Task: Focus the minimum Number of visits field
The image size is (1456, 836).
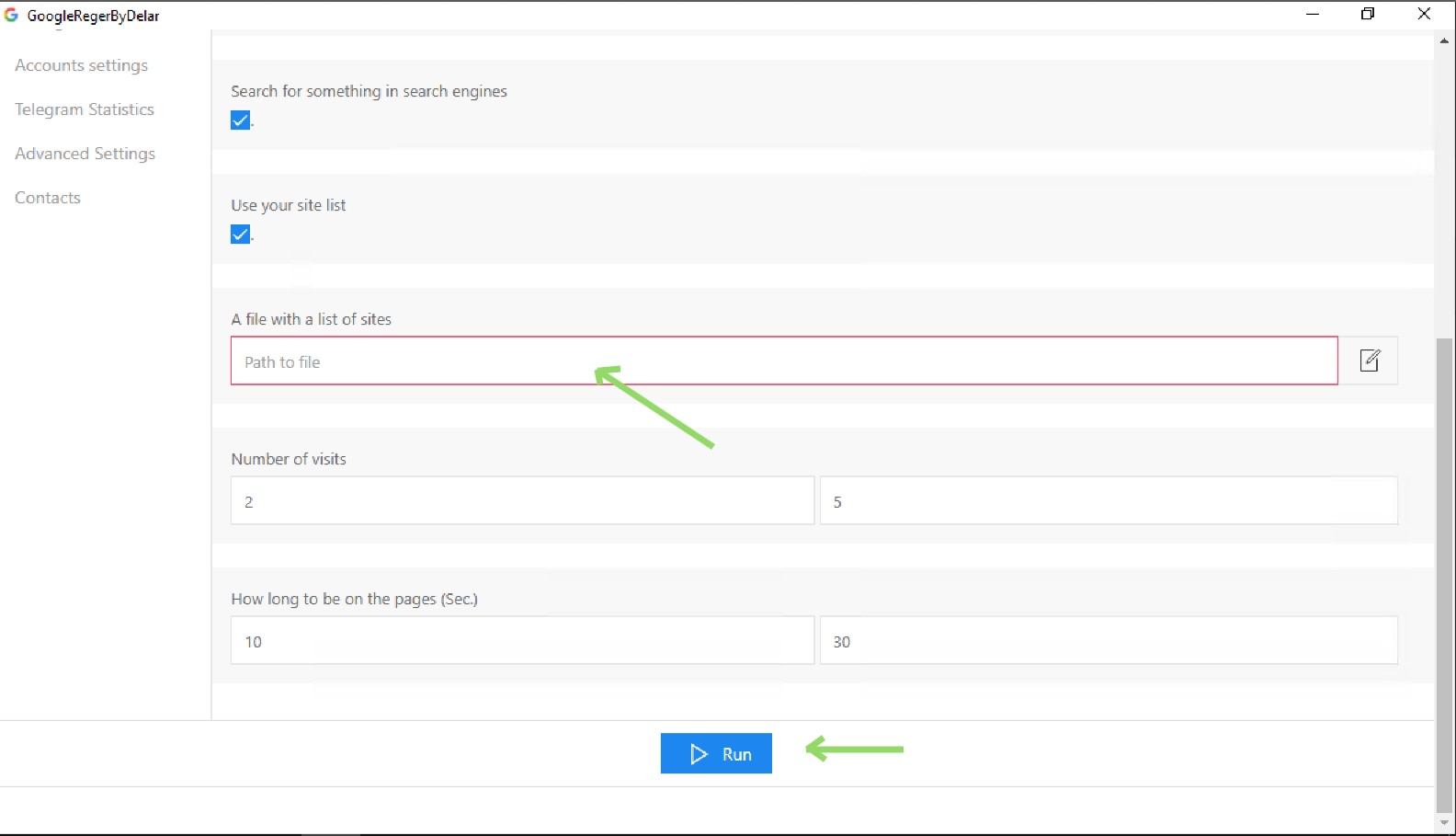Action: click(x=522, y=501)
